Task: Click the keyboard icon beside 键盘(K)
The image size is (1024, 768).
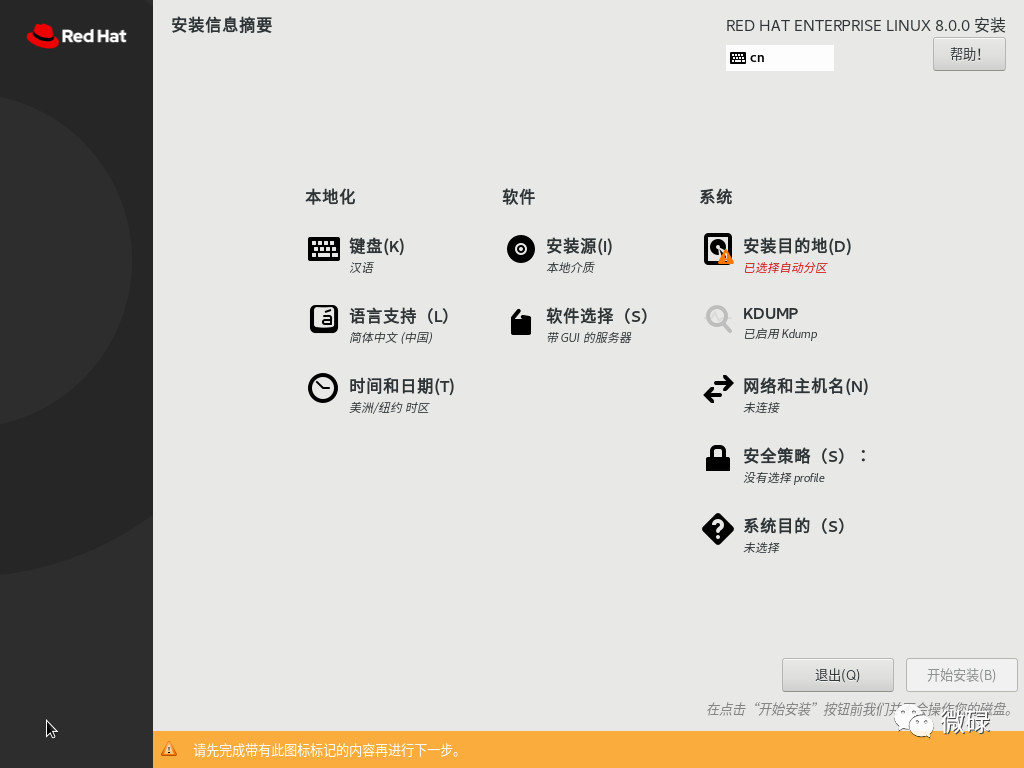Action: click(323, 249)
